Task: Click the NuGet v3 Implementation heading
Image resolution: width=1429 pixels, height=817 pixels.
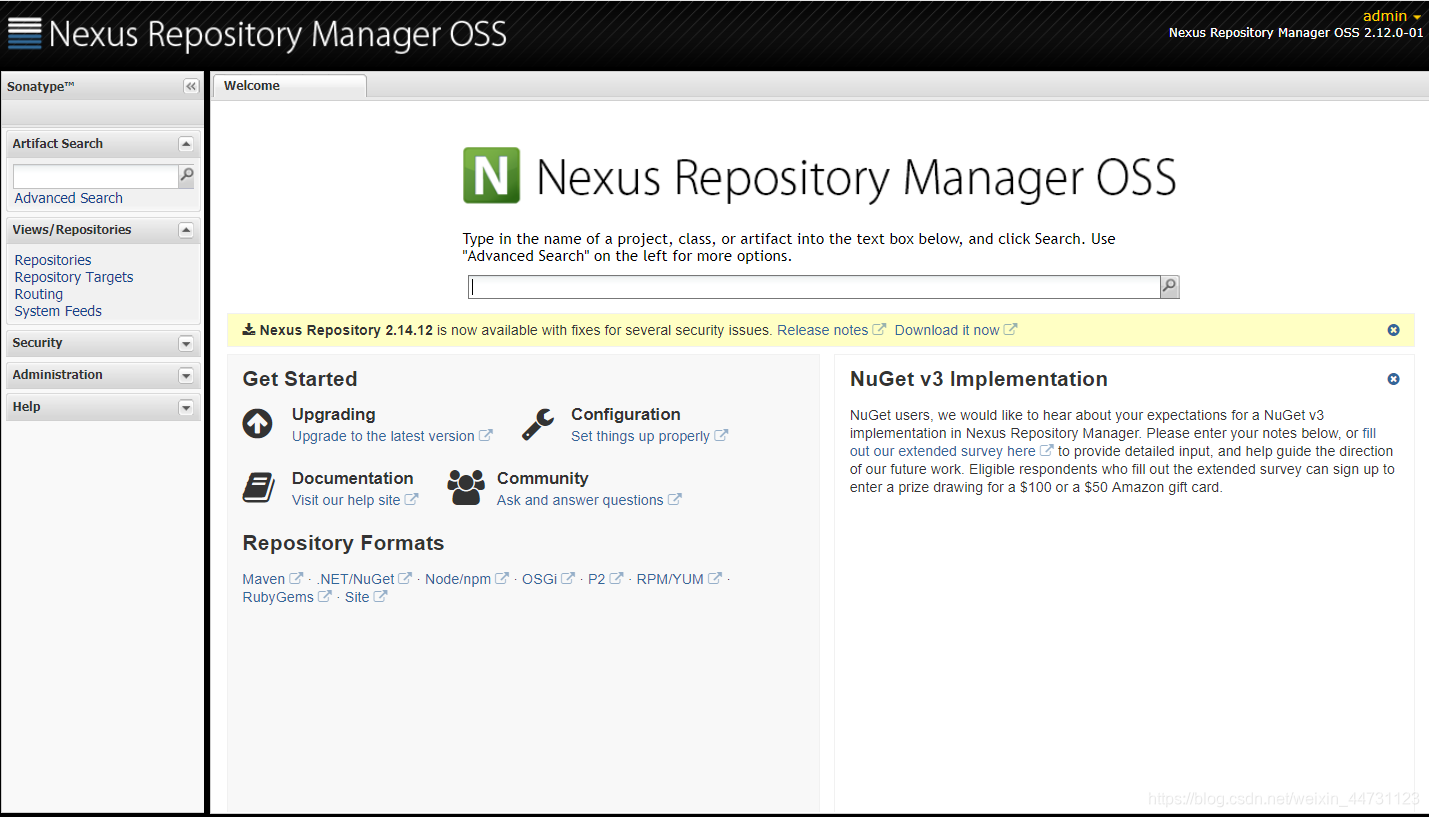Action: [x=979, y=379]
